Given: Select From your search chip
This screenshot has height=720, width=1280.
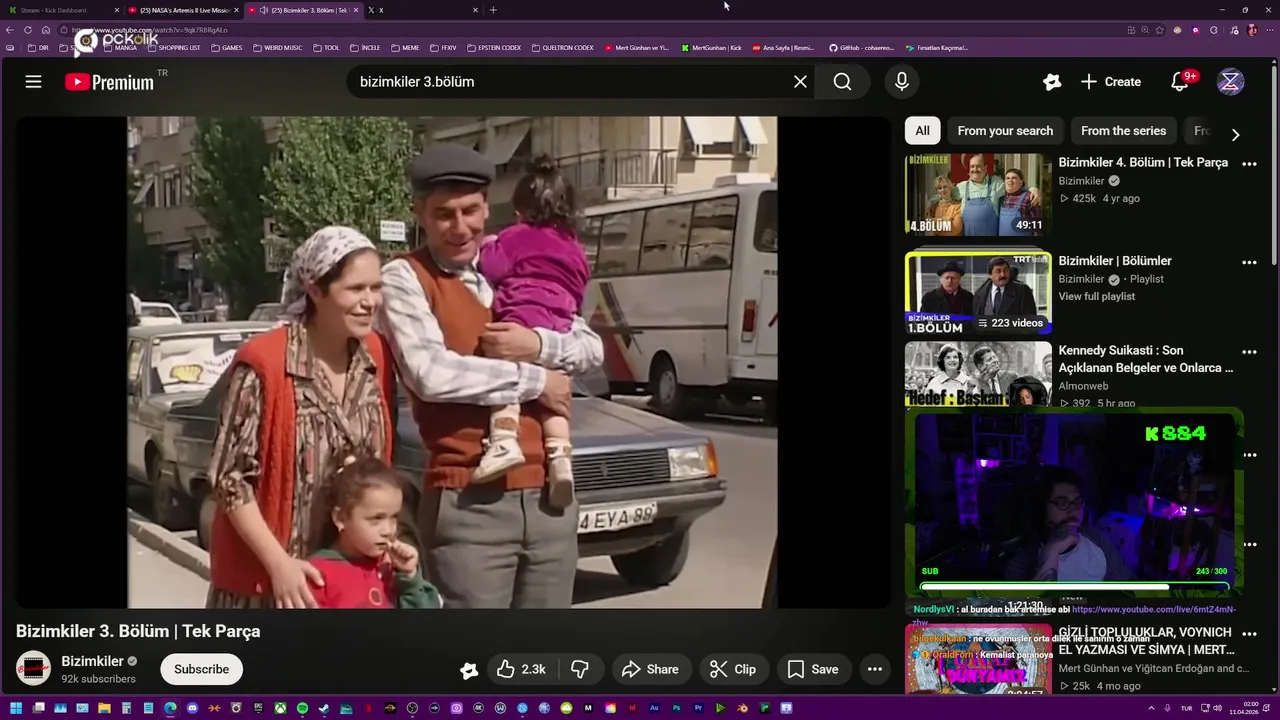Looking at the screenshot, I should tap(1005, 131).
